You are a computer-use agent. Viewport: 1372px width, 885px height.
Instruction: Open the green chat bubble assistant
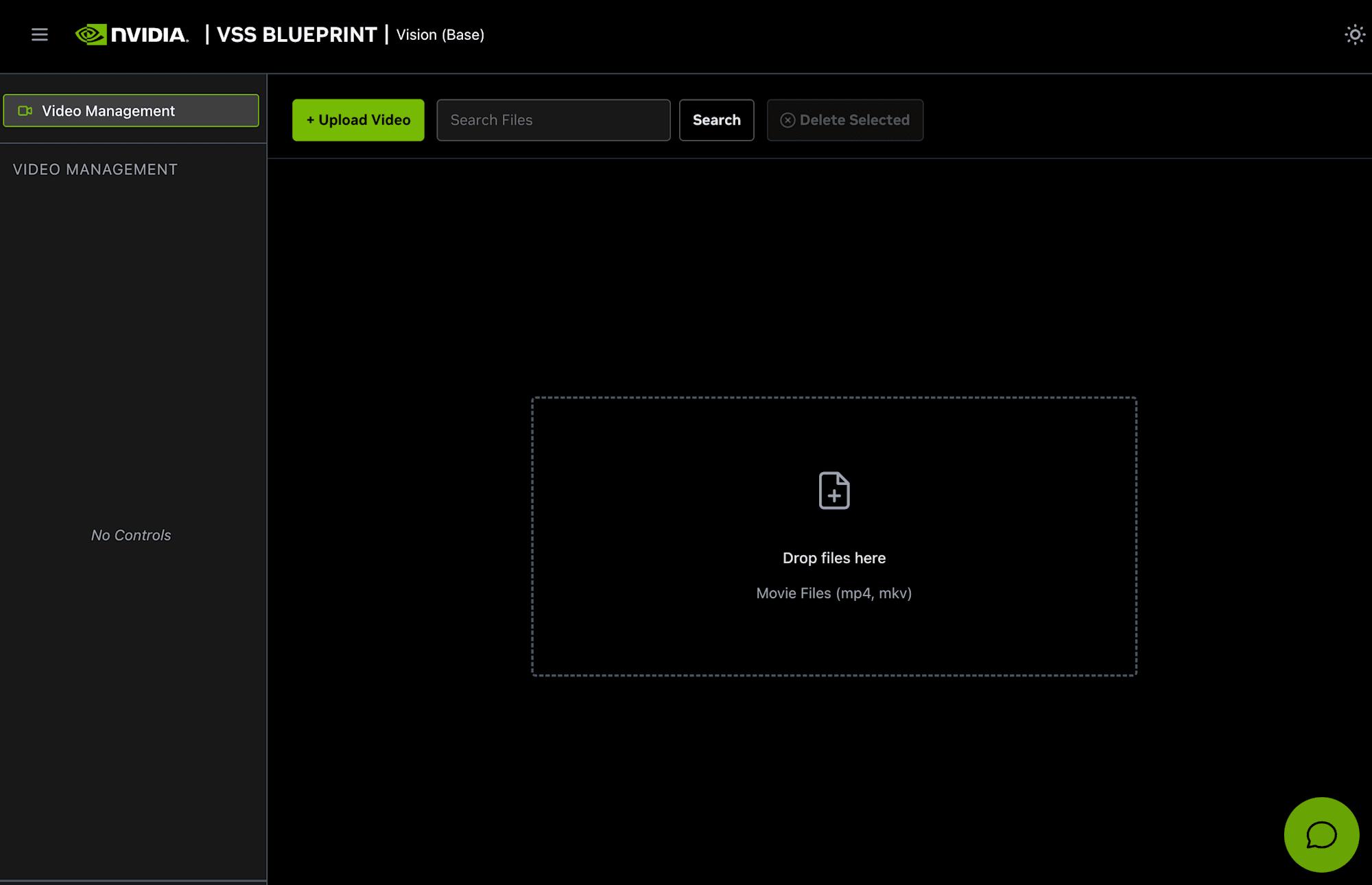pyautogui.click(x=1321, y=834)
